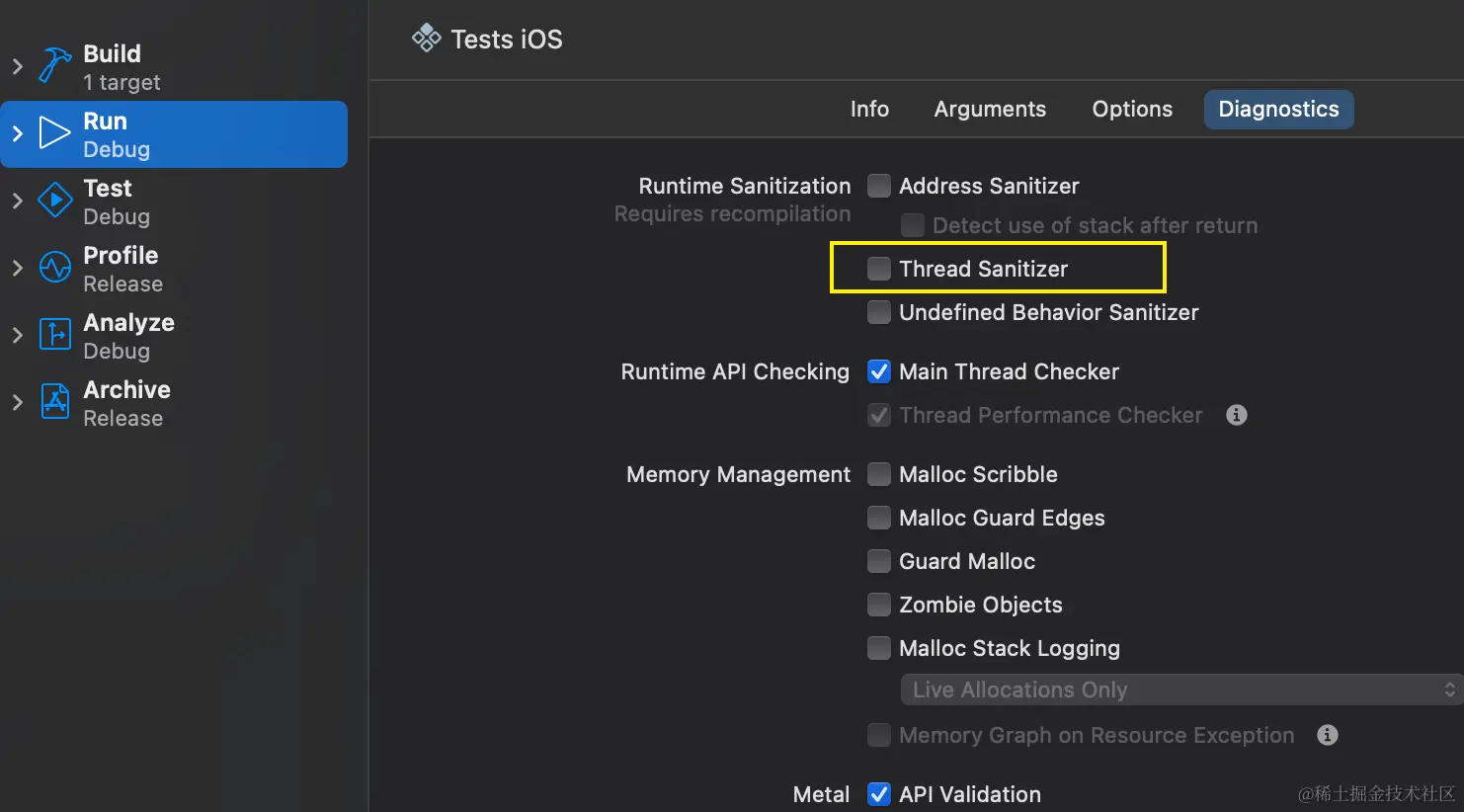The image size is (1464, 812).
Task: Enable Zombie Objects option
Action: pos(878,605)
